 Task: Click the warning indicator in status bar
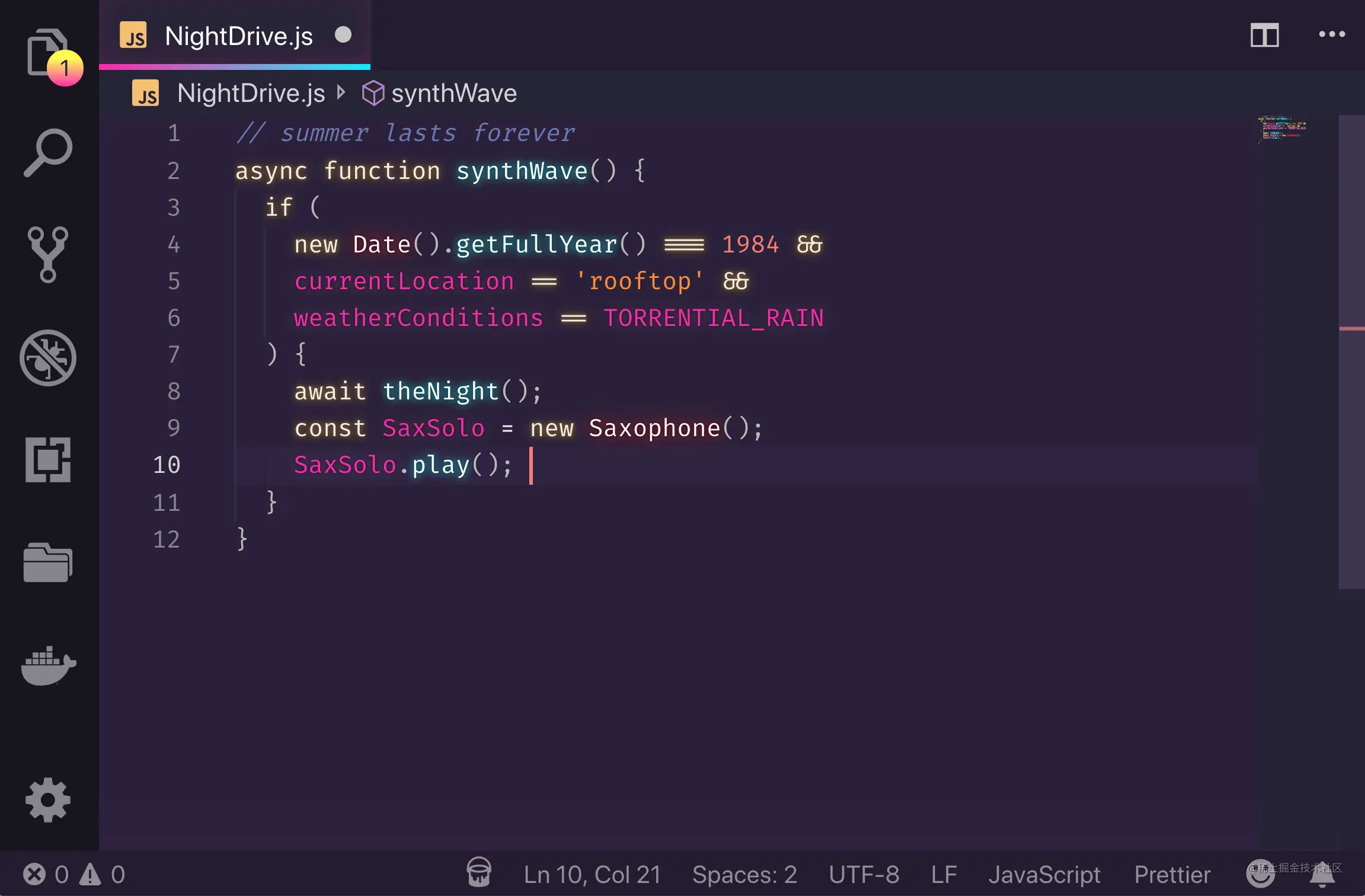pyautogui.click(x=88, y=873)
